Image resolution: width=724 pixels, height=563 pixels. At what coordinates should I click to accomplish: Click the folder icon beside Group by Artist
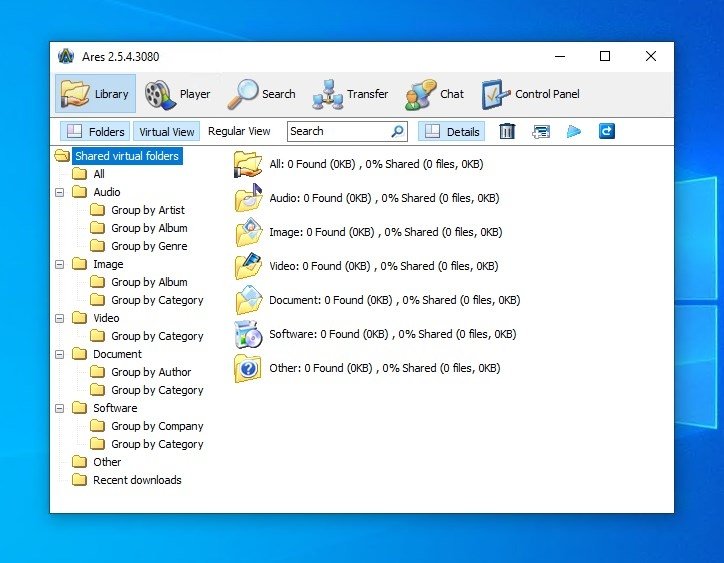97,210
